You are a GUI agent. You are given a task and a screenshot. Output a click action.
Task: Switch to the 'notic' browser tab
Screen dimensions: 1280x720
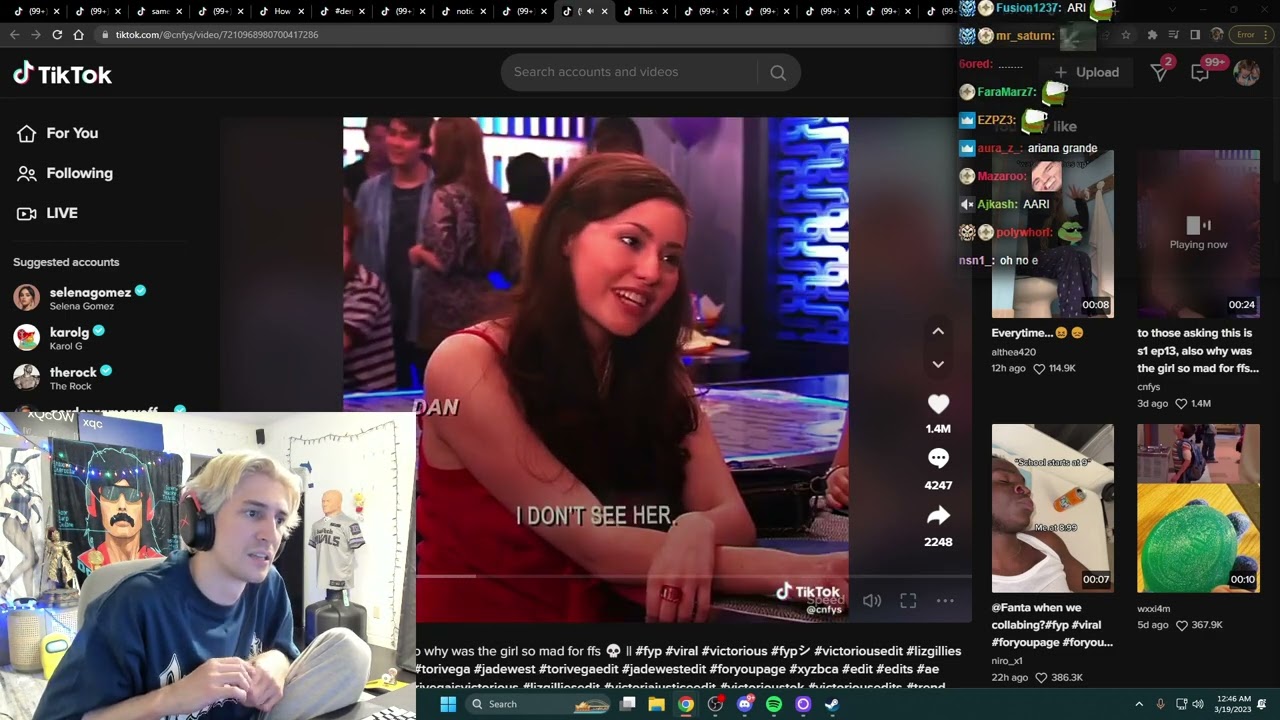coord(464,11)
